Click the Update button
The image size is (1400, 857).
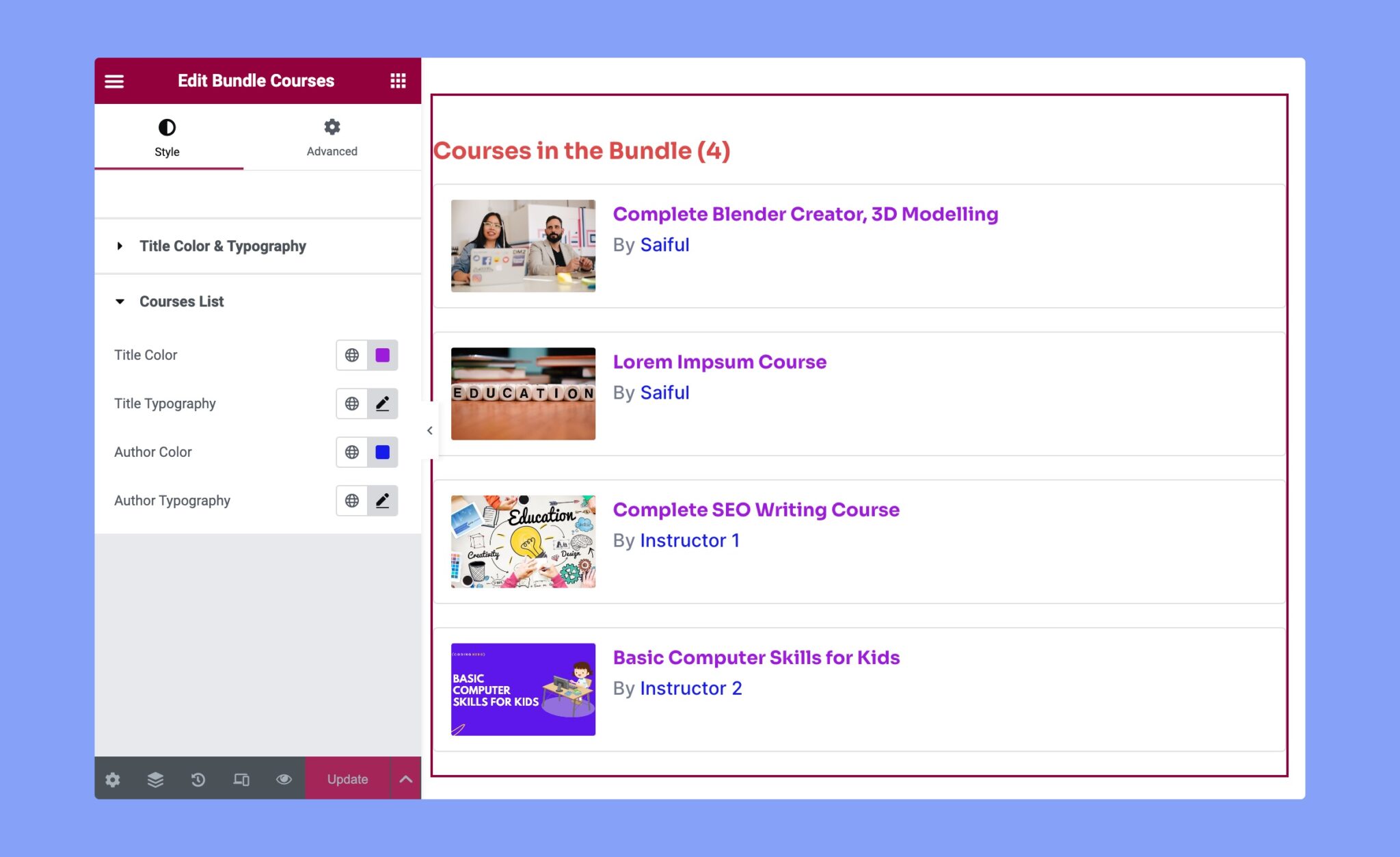347,779
